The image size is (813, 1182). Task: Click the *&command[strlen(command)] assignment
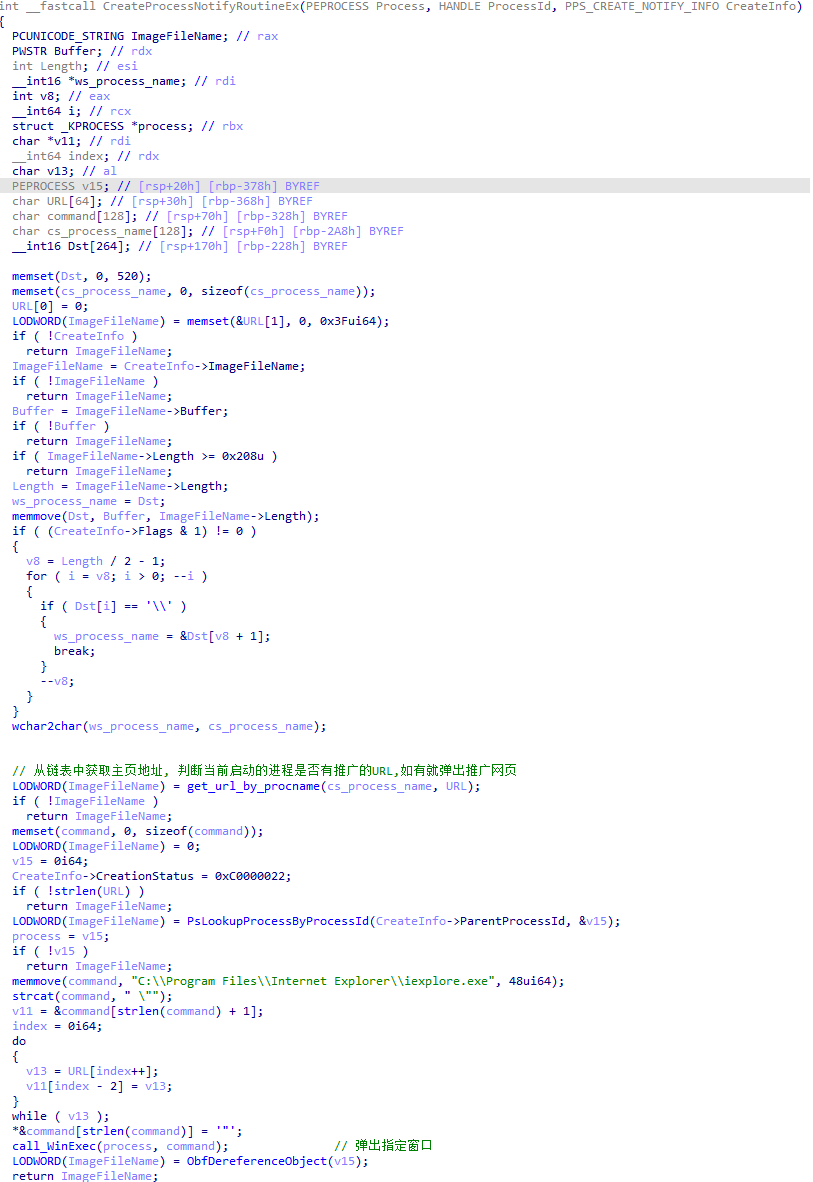[127, 1131]
